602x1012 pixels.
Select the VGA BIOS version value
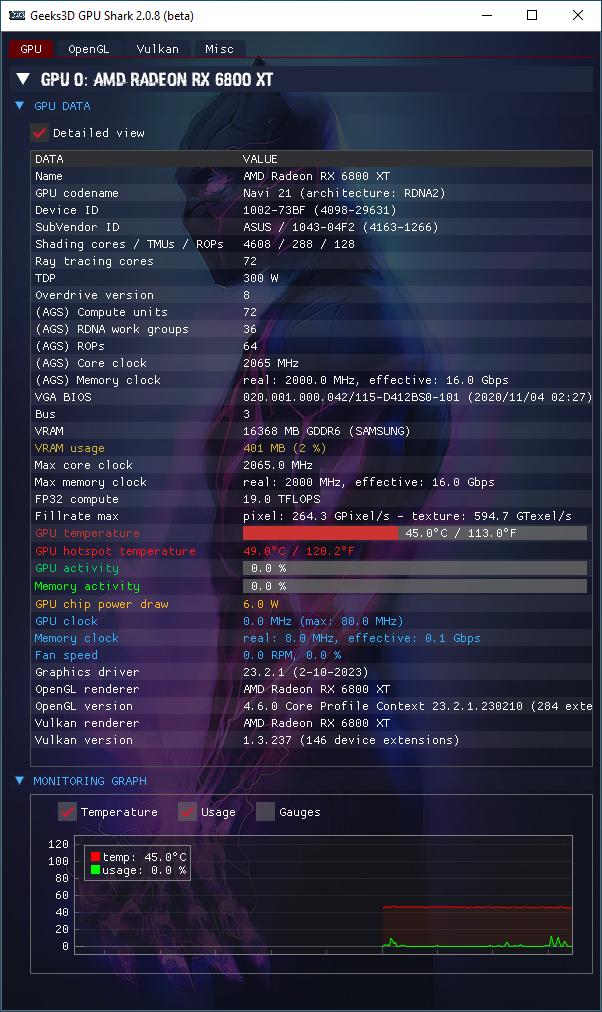417,397
